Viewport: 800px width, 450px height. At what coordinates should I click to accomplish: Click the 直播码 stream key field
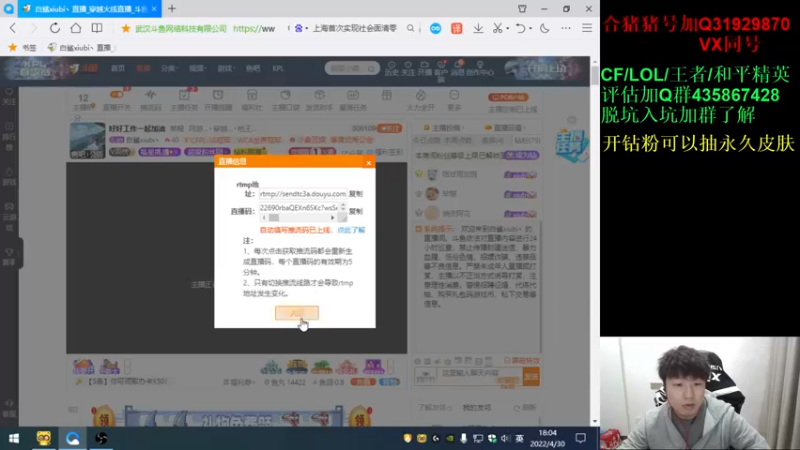pyautogui.click(x=299, y=208)
